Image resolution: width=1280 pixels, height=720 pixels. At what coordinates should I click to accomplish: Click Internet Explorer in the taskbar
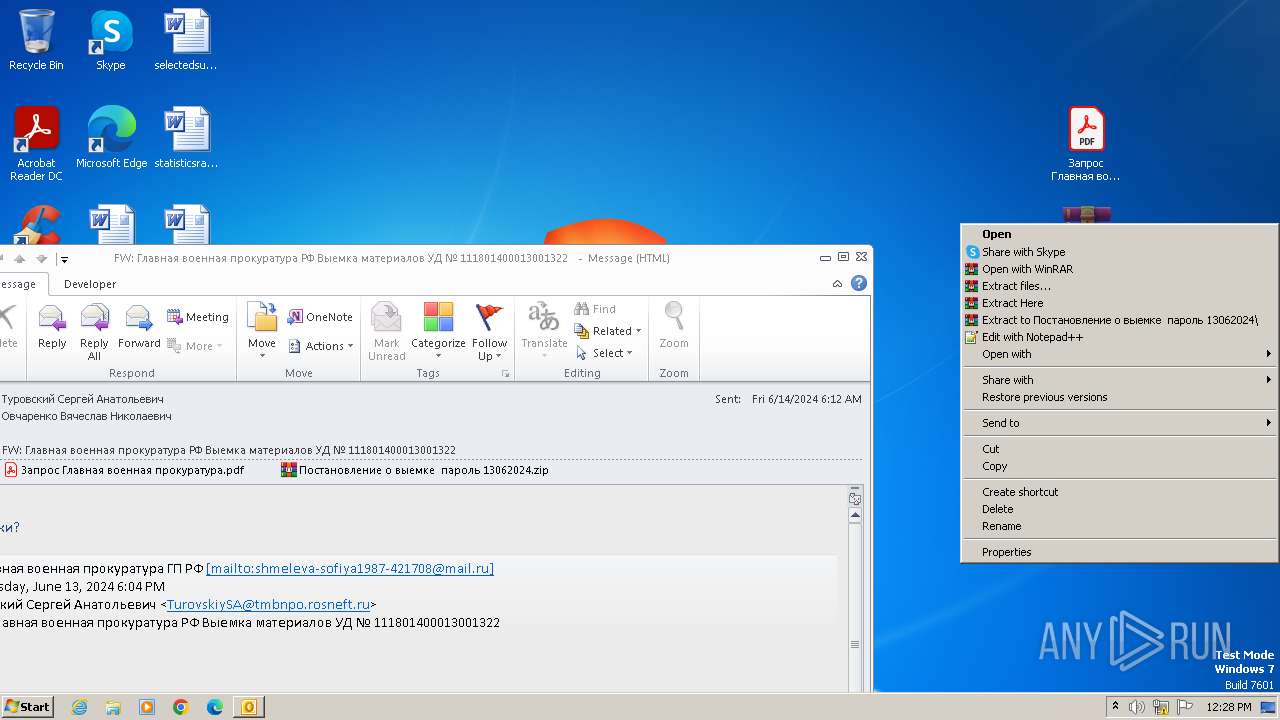[79, 707]
